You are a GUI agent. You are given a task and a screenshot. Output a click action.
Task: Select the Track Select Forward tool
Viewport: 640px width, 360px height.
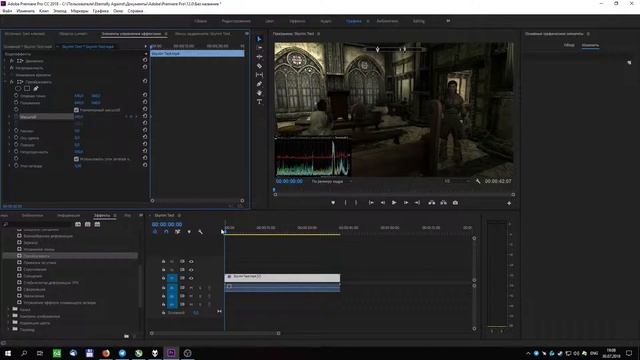tap(259, 48)
